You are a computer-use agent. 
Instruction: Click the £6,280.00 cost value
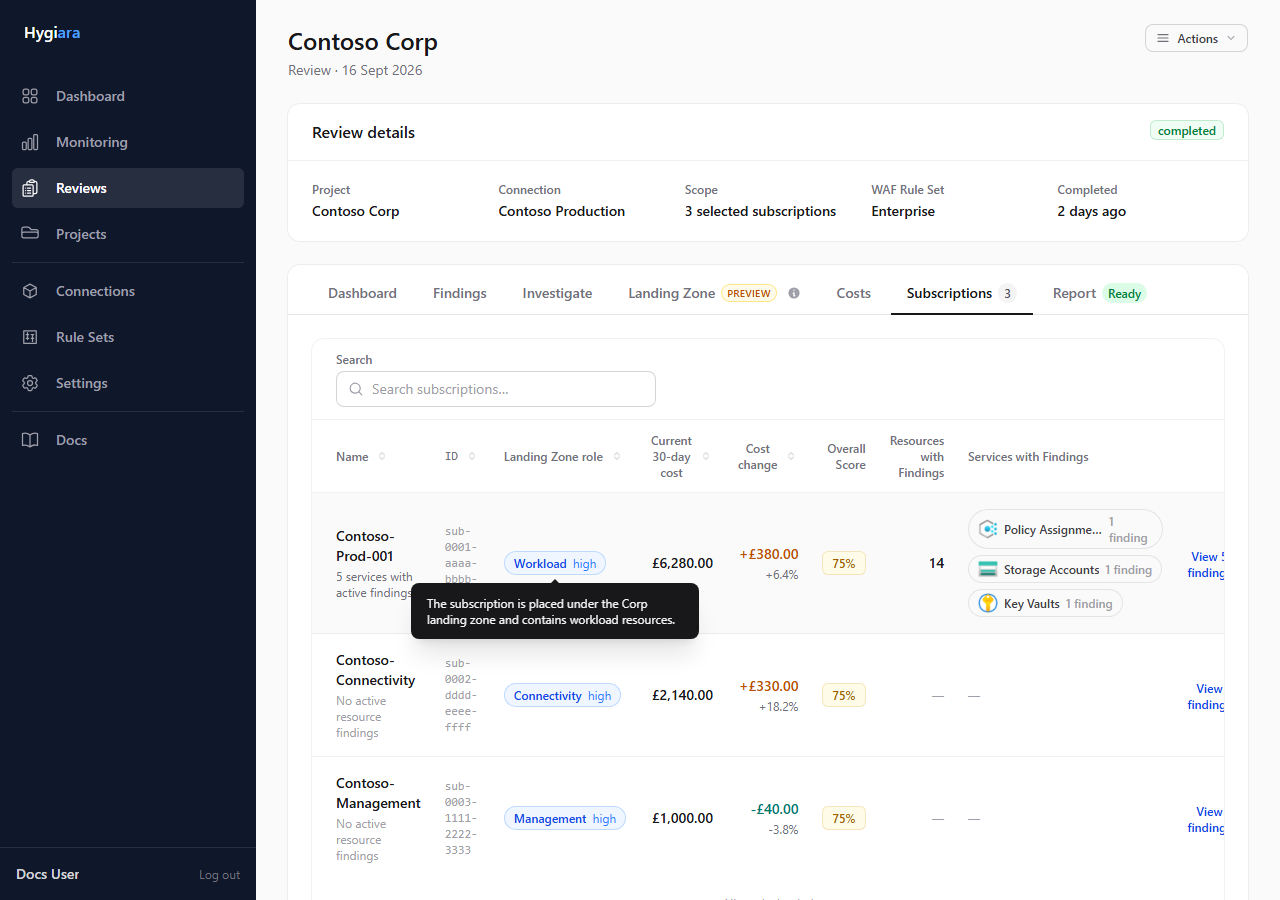[x=683, y=563]
